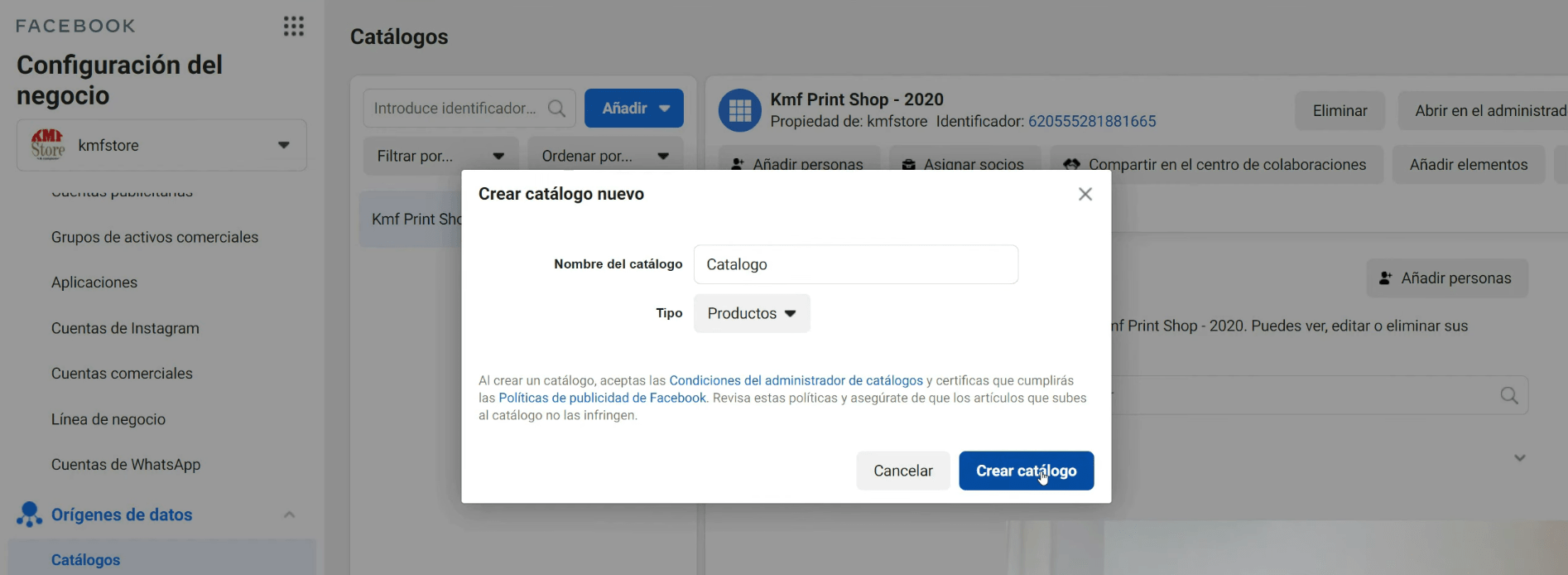Click Compartir en el centro de colaboraciones

(x=1217, y=164)
